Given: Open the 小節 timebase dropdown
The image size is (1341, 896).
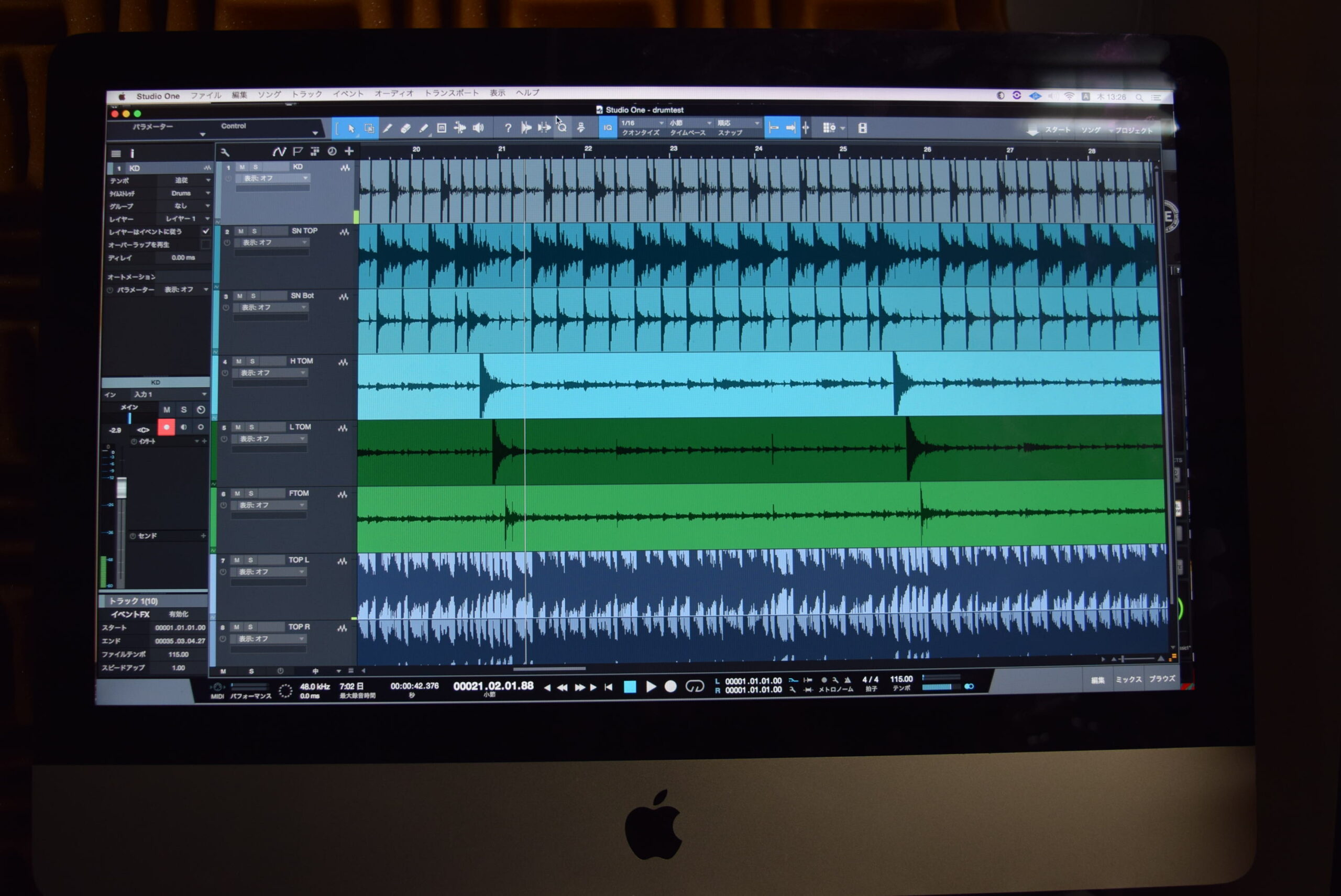Looking at the screenshot, I should [x=690, y=123].
